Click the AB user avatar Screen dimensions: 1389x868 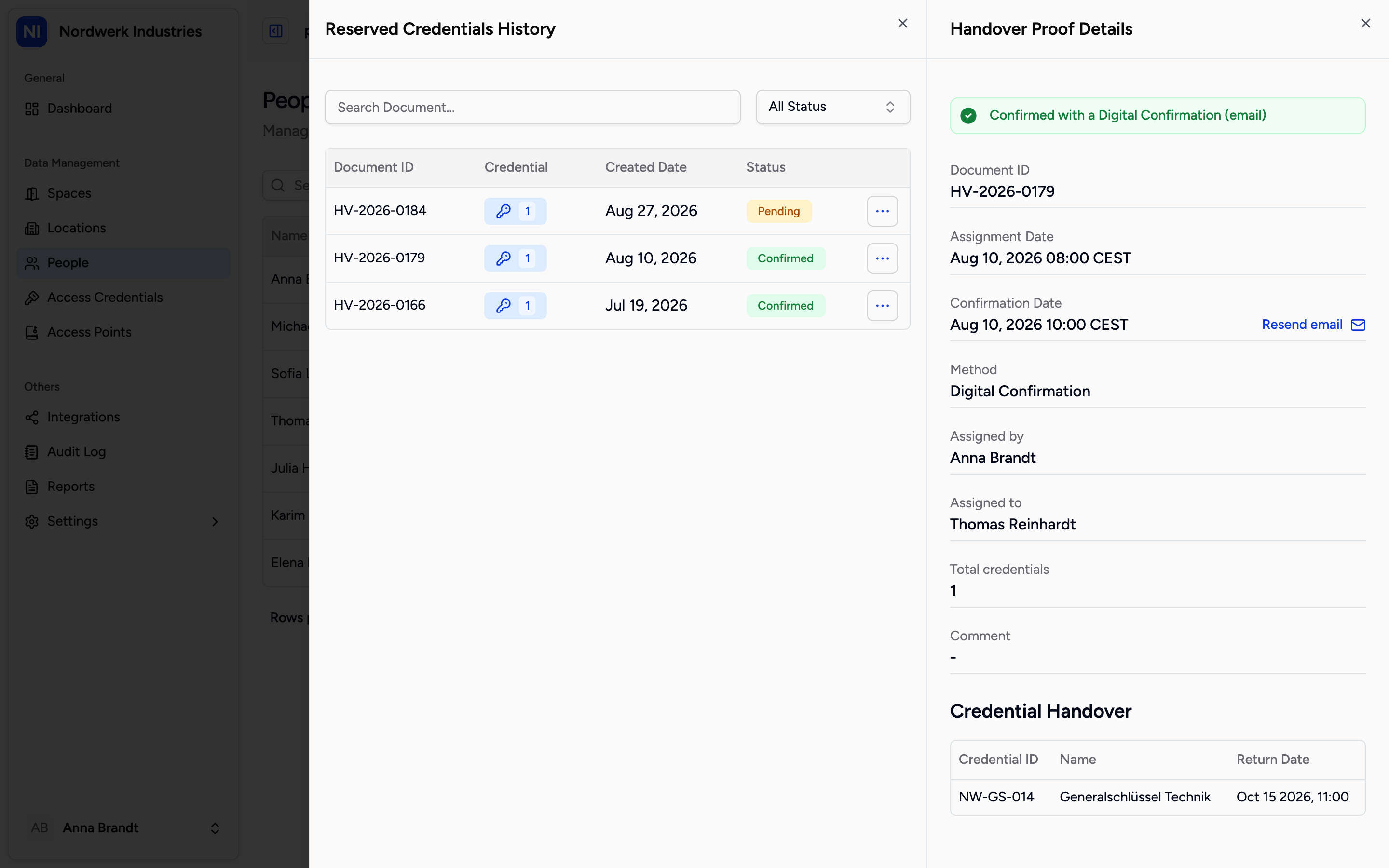(40, 828)
